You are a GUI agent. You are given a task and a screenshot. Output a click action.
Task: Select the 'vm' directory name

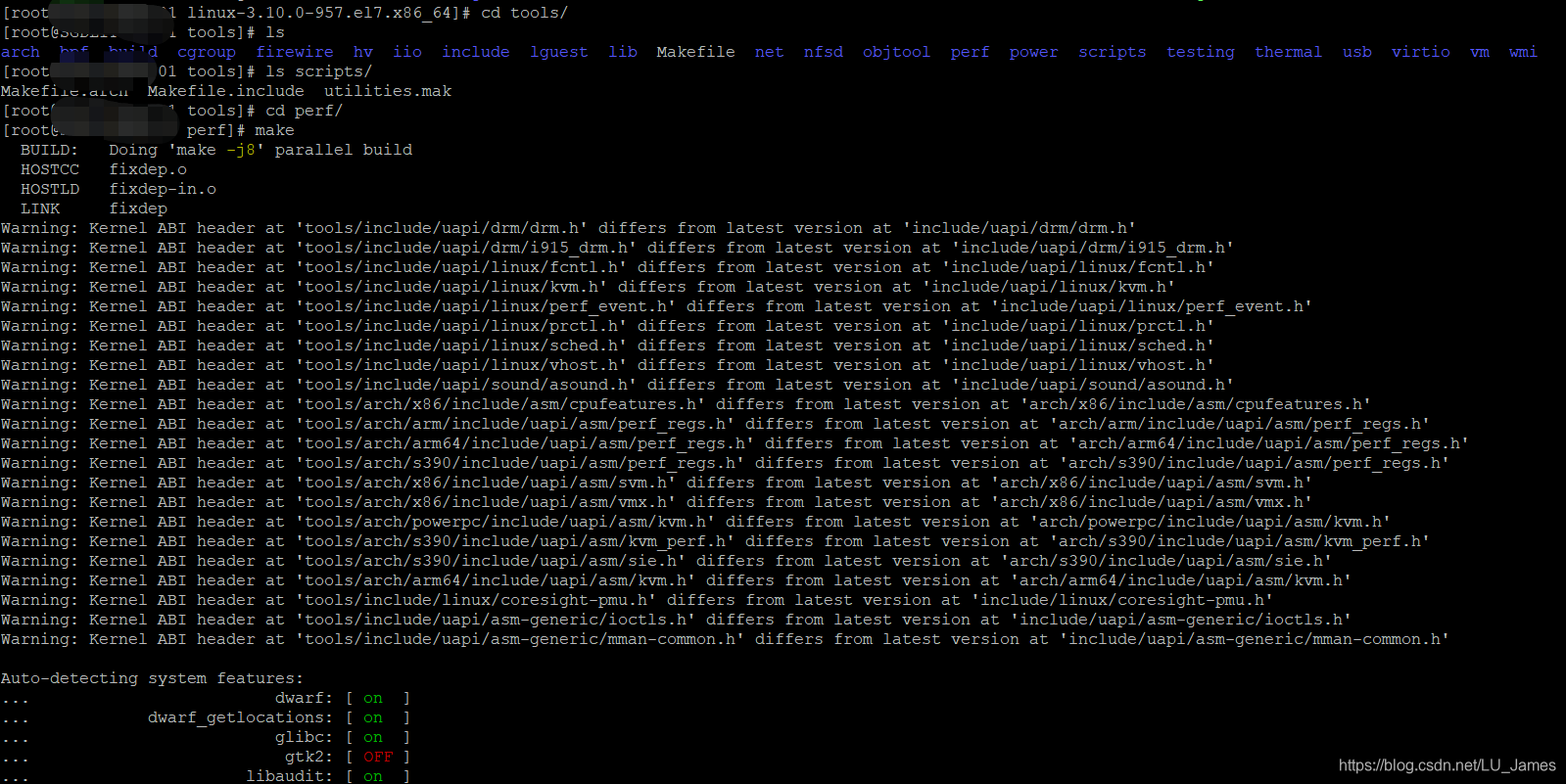click(x=1480, y=52)
